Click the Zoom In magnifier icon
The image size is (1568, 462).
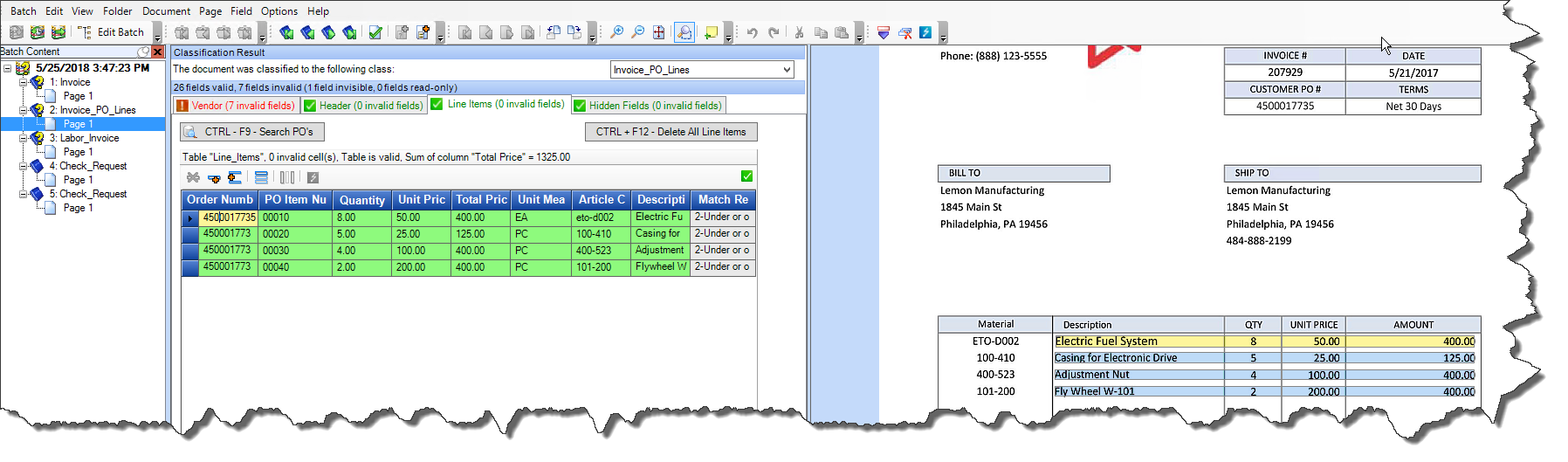pyautogui.click(x=616, y=32)
